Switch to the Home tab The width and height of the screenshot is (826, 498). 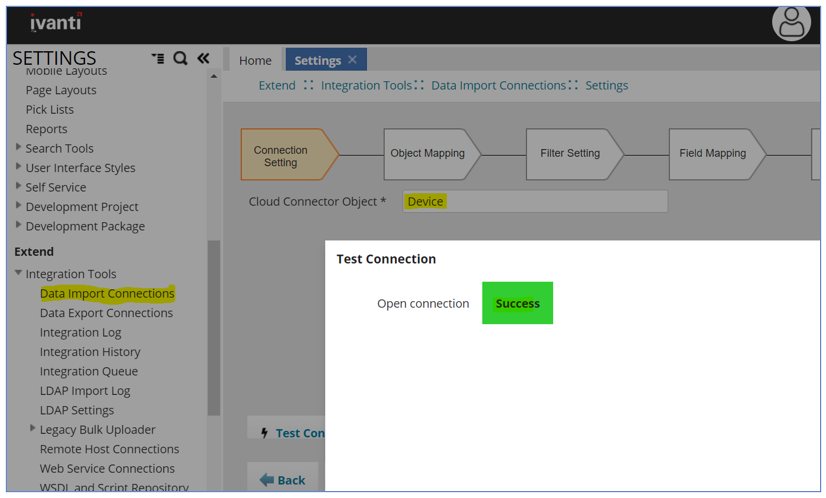255,61
